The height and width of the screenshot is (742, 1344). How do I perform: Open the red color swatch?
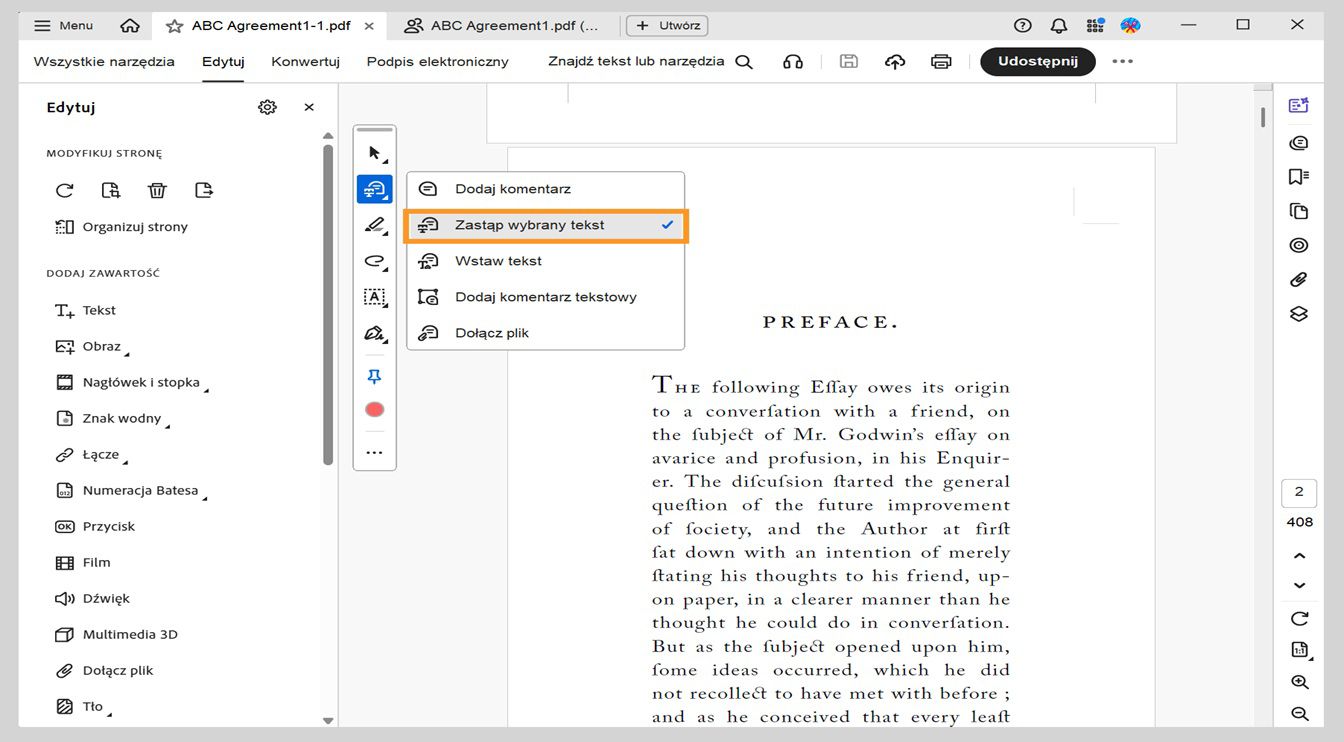[375, 410]
